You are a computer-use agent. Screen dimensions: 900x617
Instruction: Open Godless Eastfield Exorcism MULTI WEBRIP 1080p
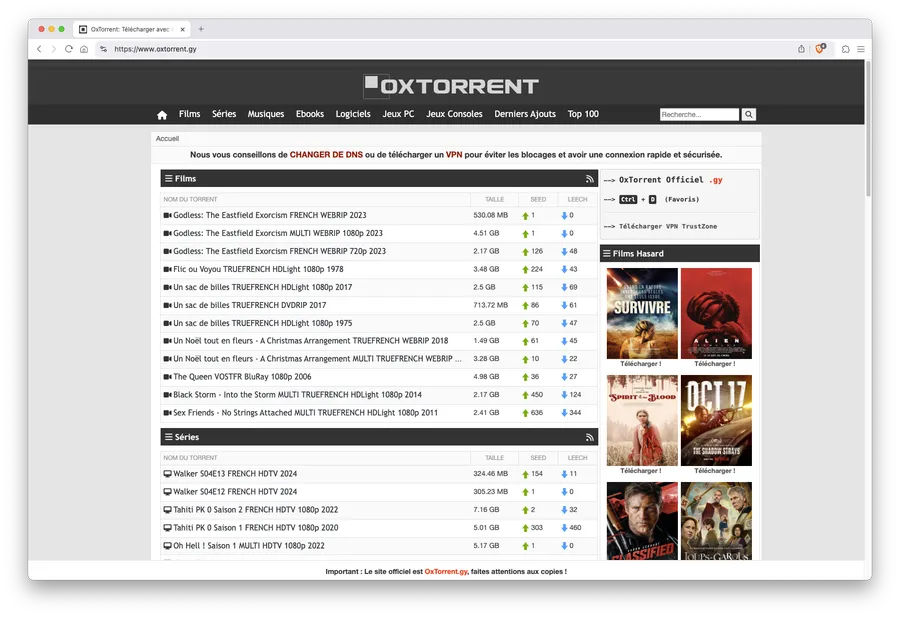(278, 233)
